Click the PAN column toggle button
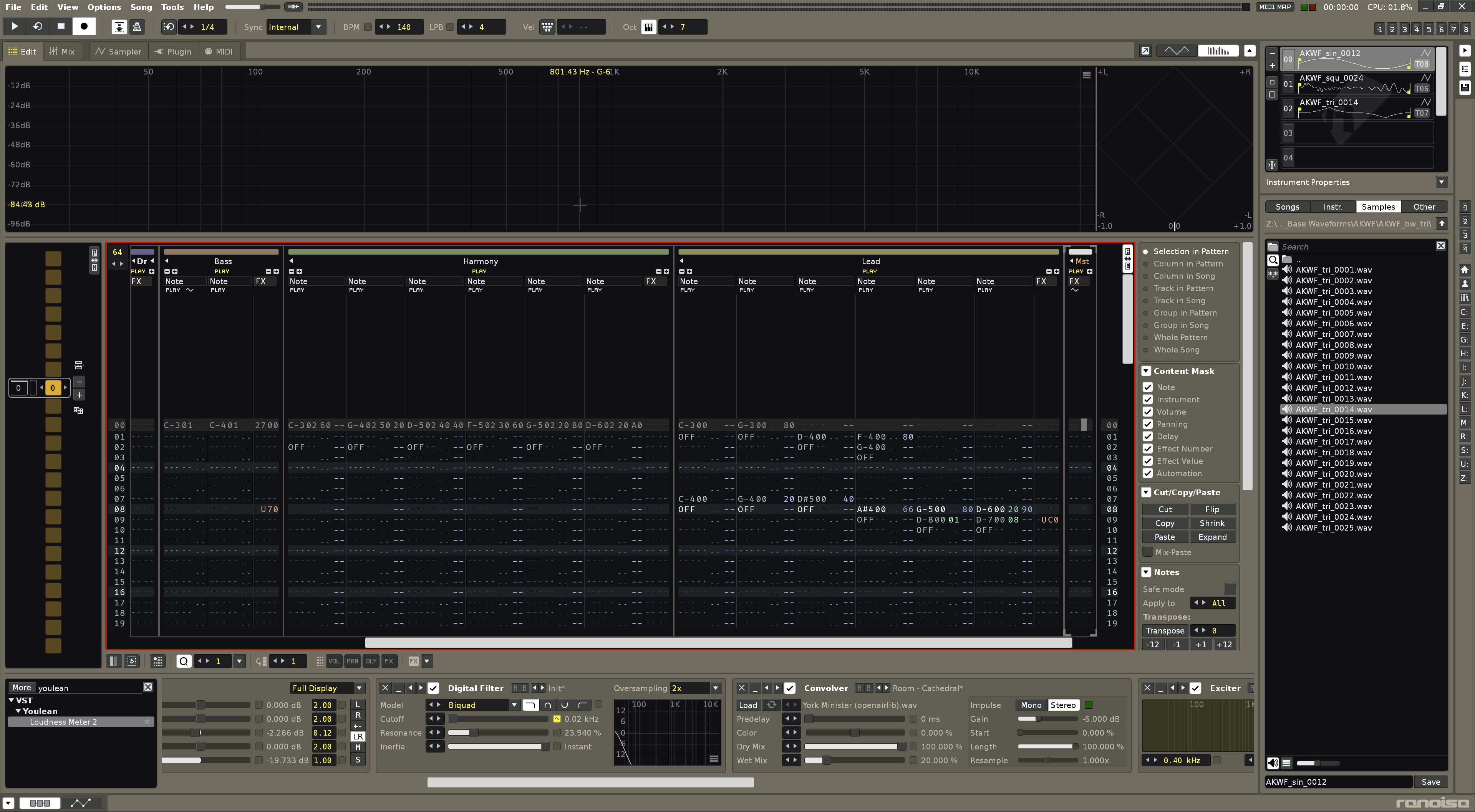 (x=352, y=661)
